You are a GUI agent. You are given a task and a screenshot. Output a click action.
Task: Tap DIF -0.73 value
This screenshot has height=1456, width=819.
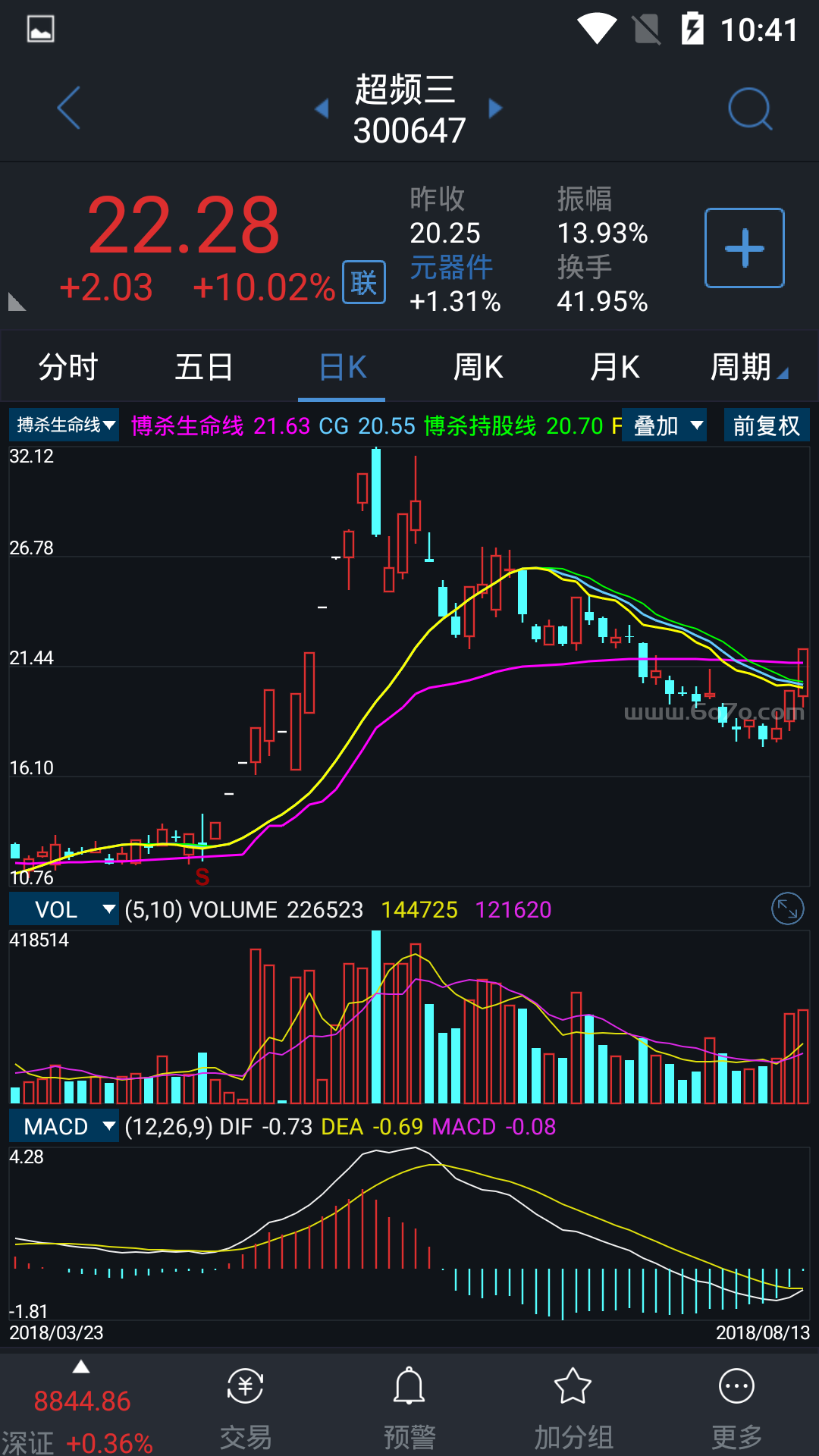point(265,1126)
